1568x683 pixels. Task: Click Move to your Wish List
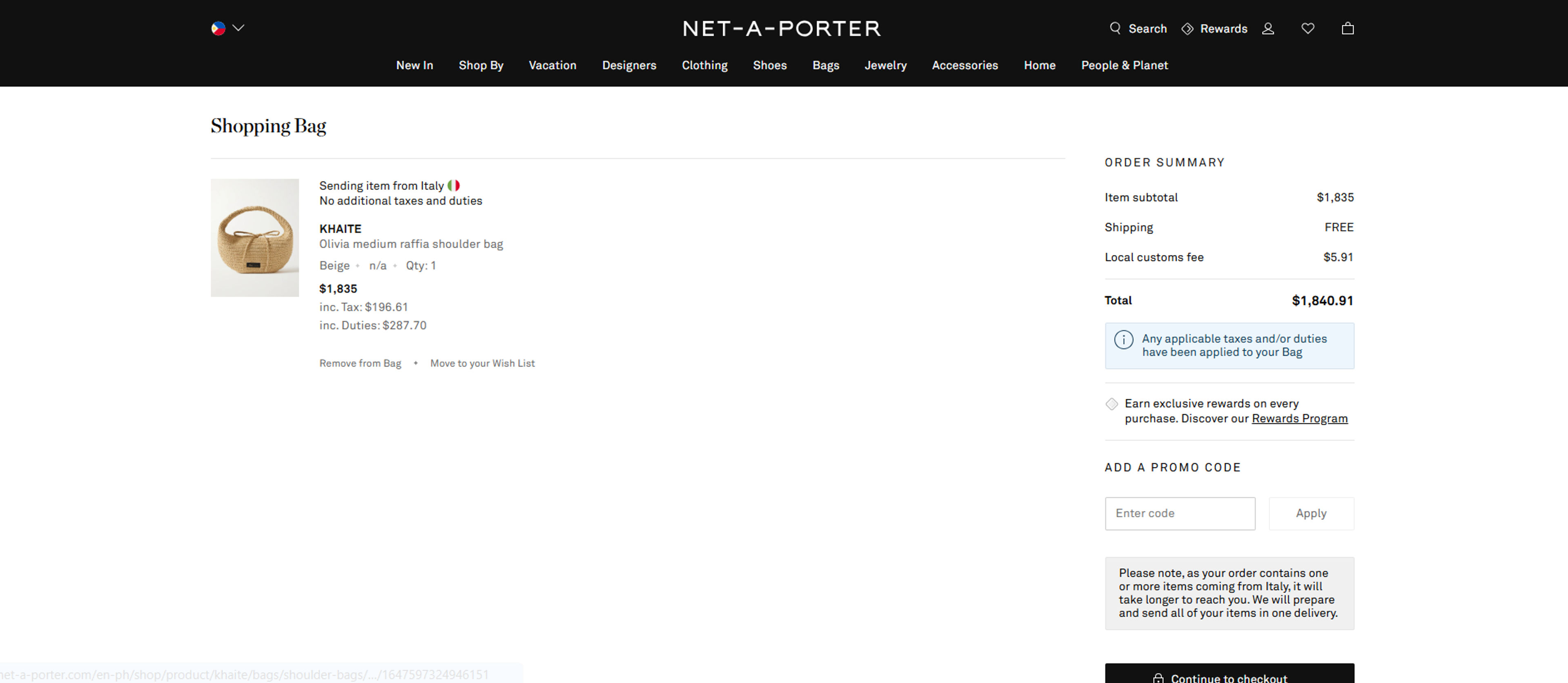(482, 363)
